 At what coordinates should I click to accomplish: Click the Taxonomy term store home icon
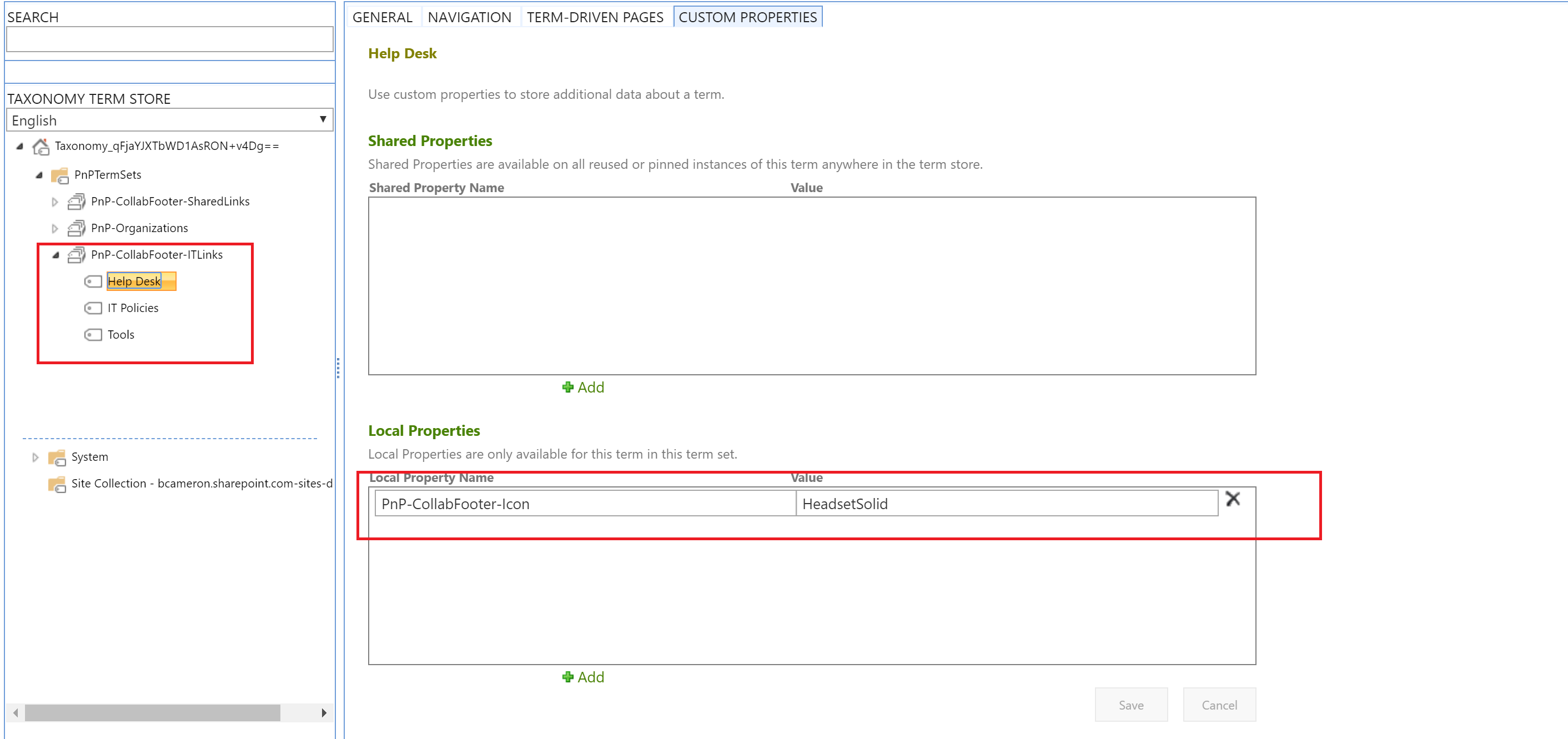coord(41,147)
